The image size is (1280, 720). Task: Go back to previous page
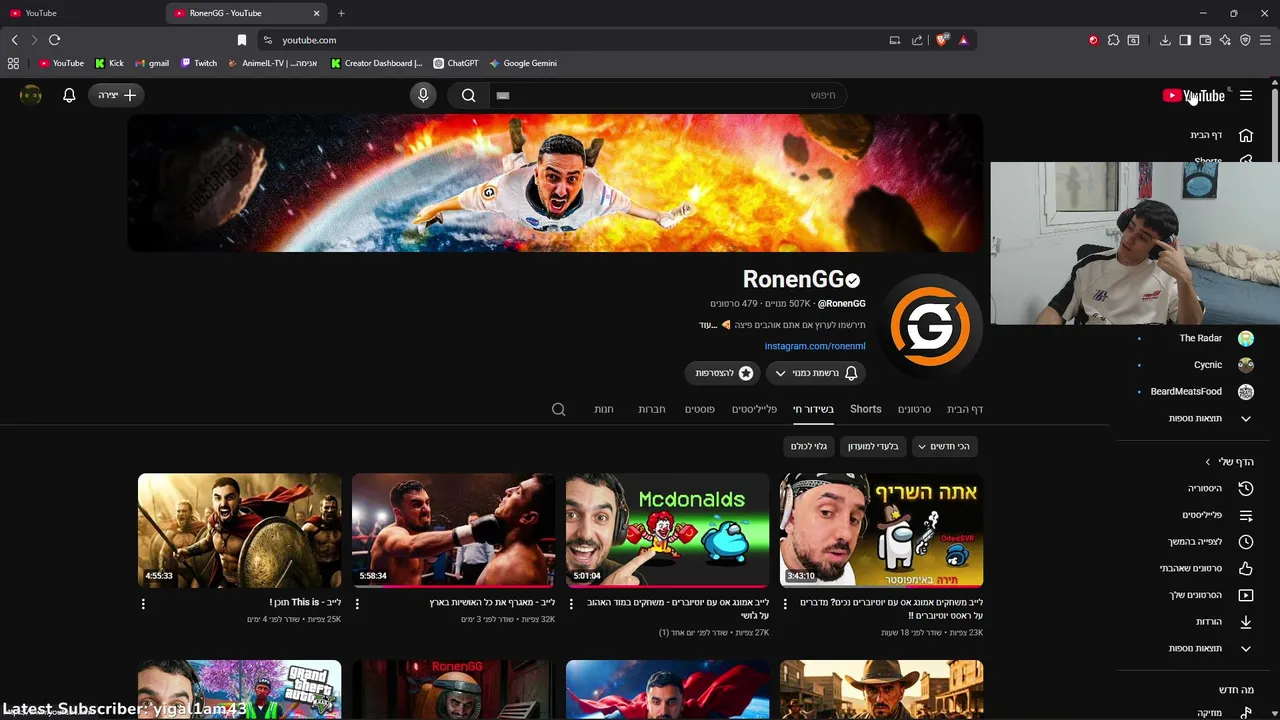[14, 40]
